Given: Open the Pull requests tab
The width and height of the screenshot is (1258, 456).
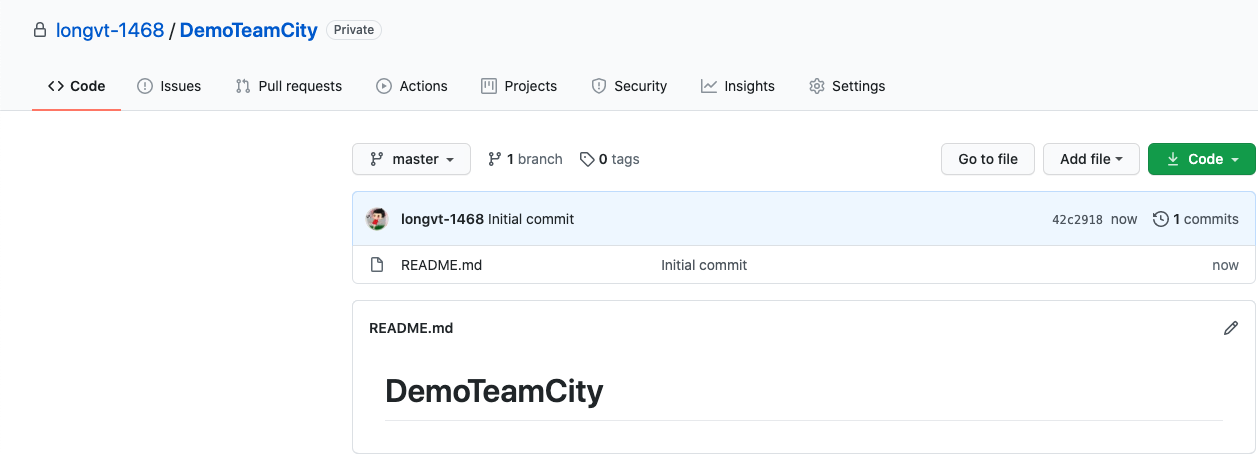Looking at the screenshot, I should click(x=289, y=86).
